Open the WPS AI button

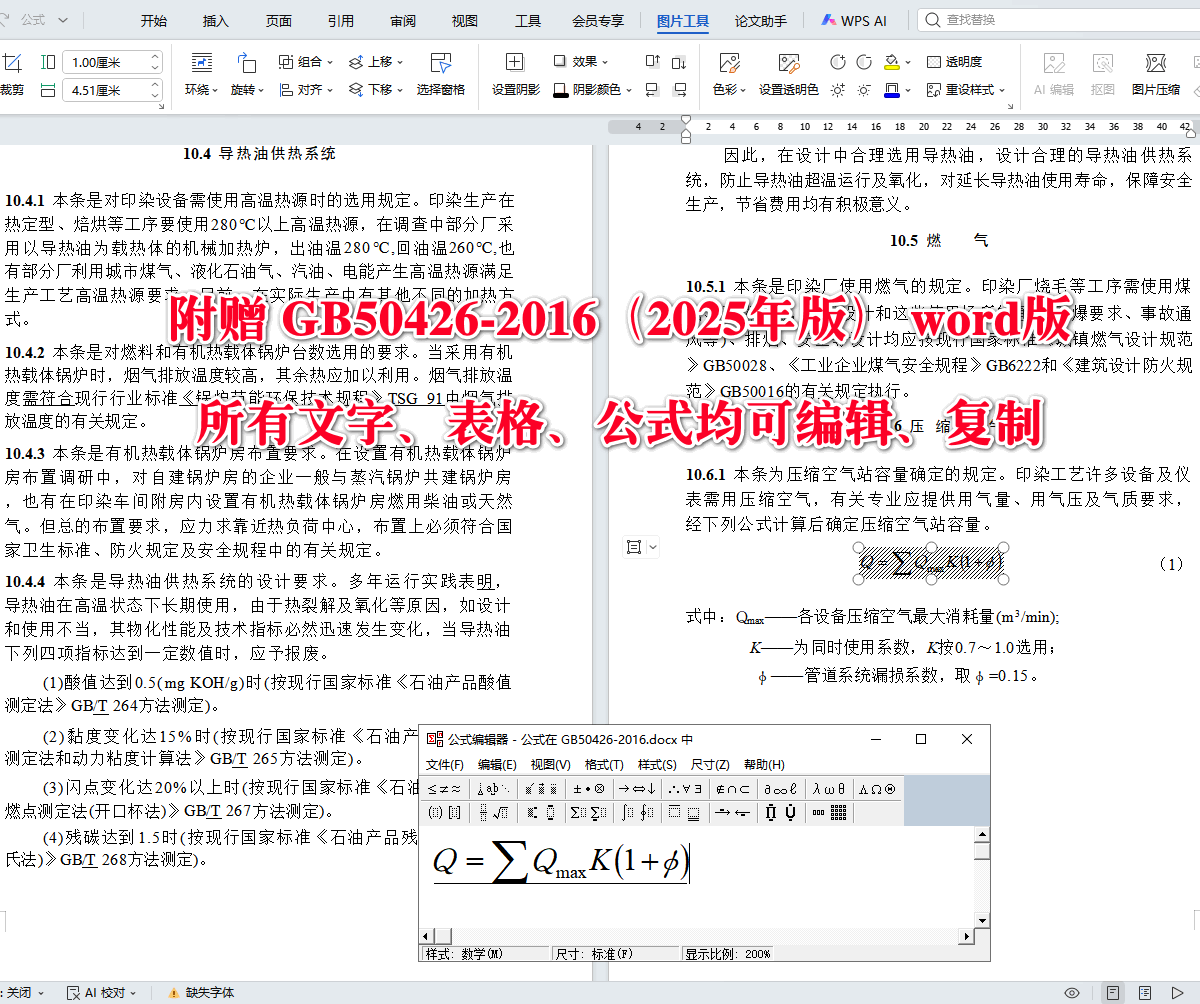854,20
